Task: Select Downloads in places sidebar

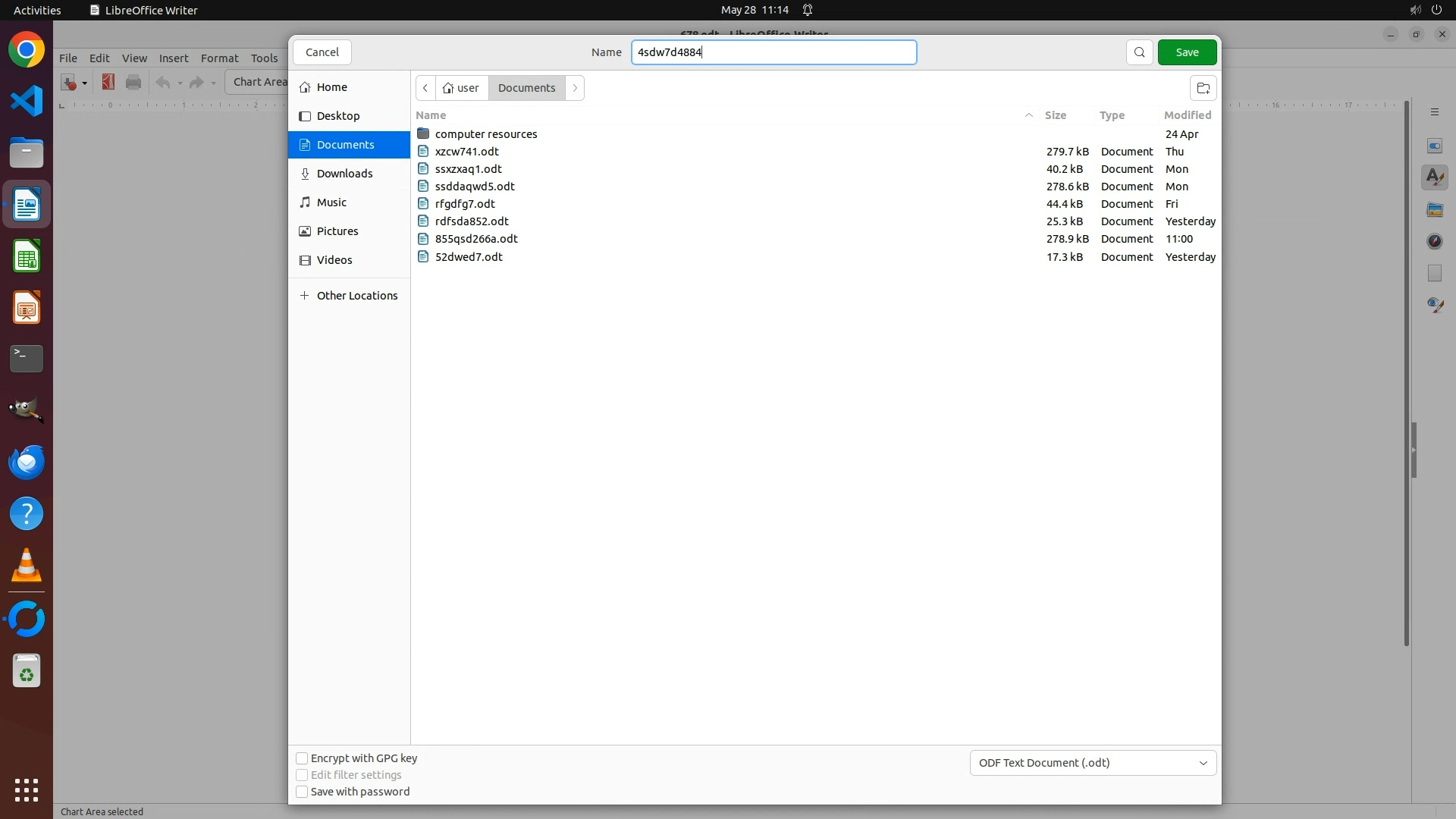Action: [x=344, y=174]
